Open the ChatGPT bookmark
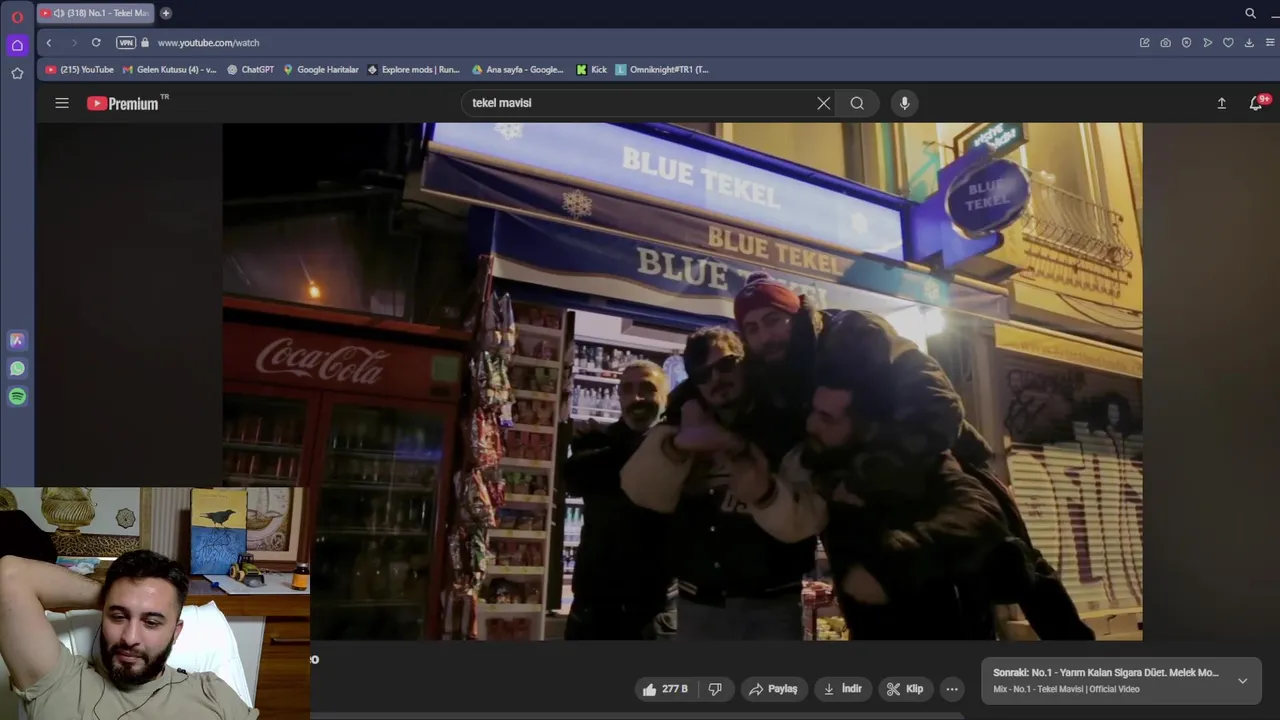This screenshot has height=720, width=1280. coord(250,70)
